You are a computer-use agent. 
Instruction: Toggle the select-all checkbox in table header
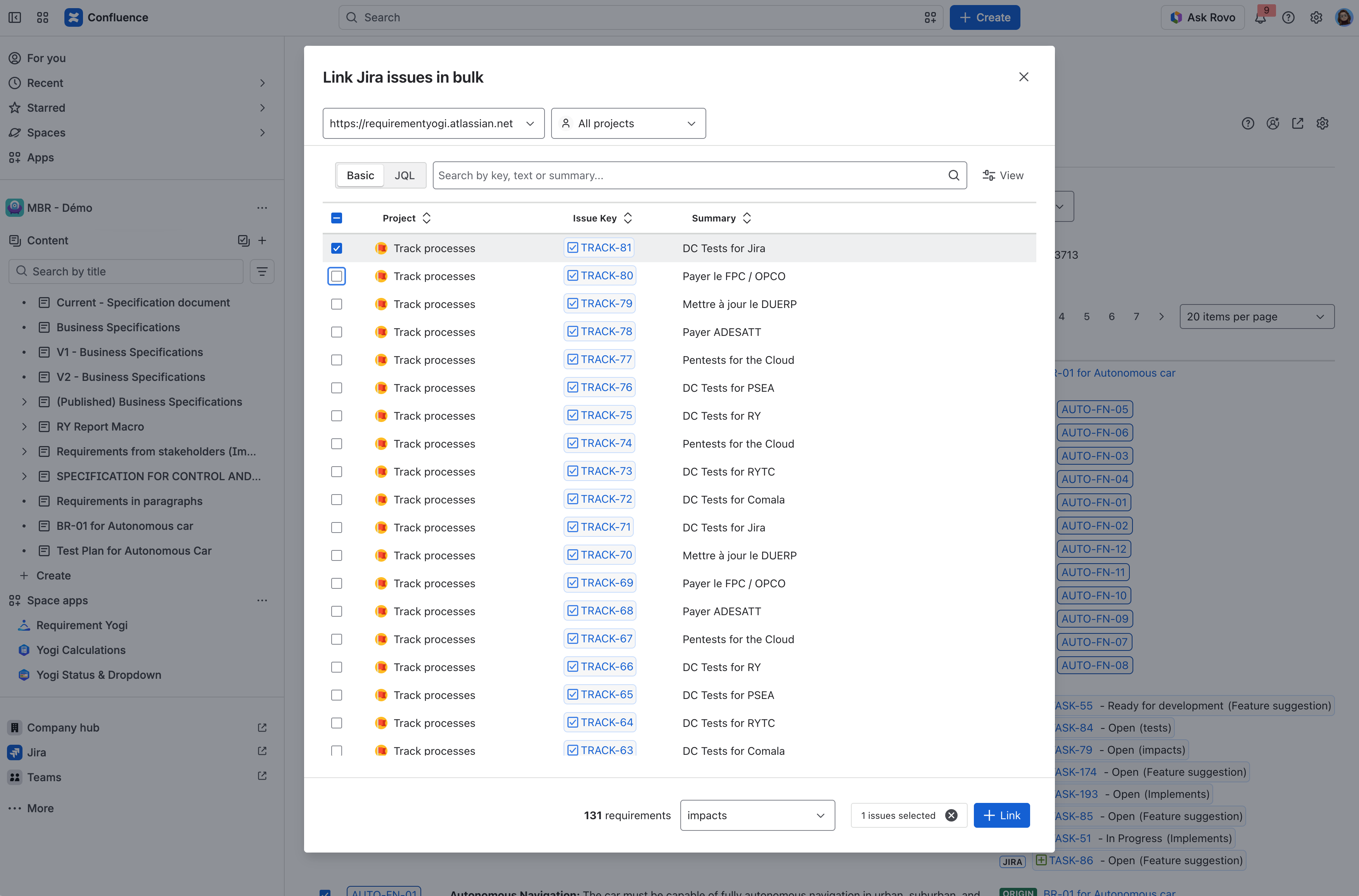tap(337, 218)
